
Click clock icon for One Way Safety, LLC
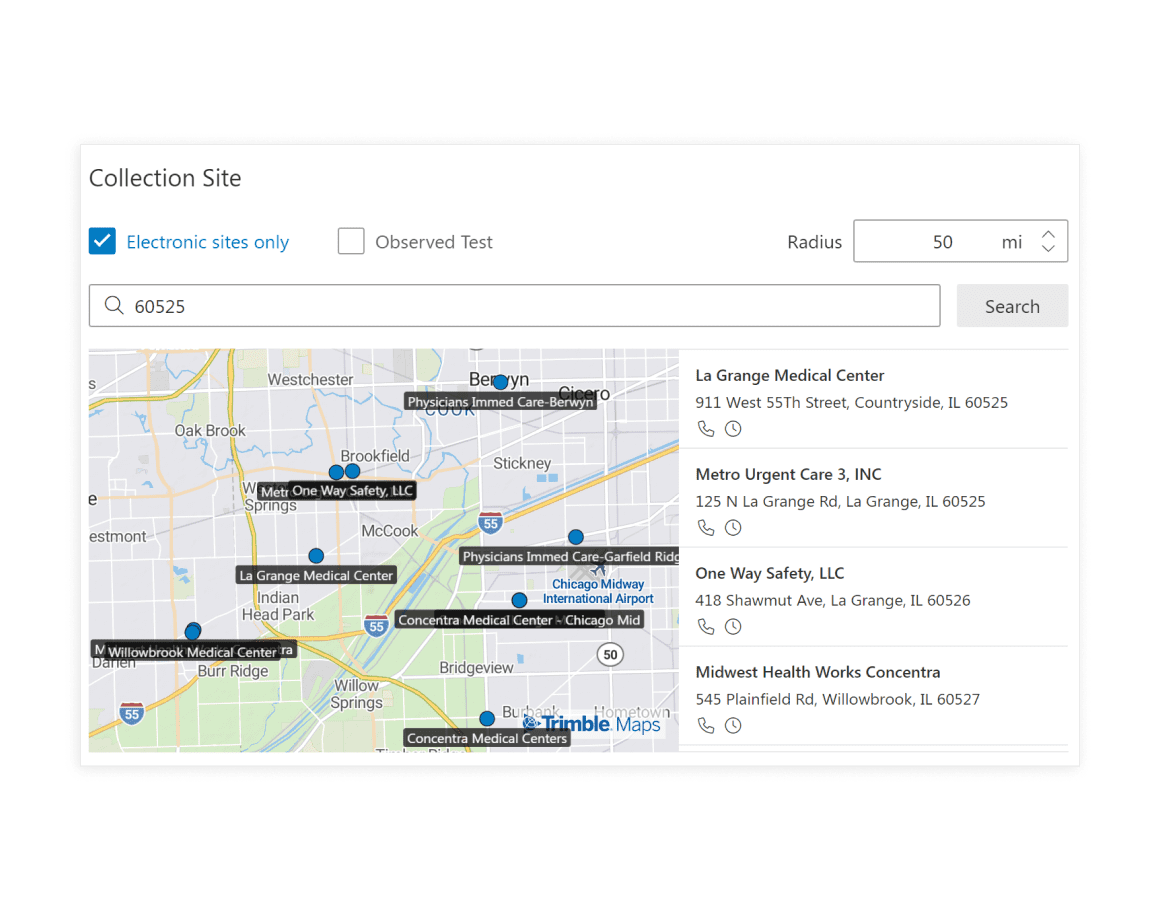click(733, 627)
